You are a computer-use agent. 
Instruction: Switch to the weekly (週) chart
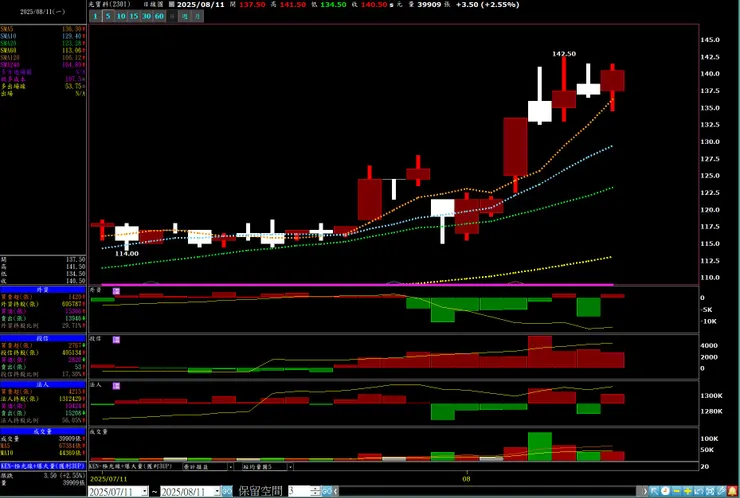pos(185,16)
